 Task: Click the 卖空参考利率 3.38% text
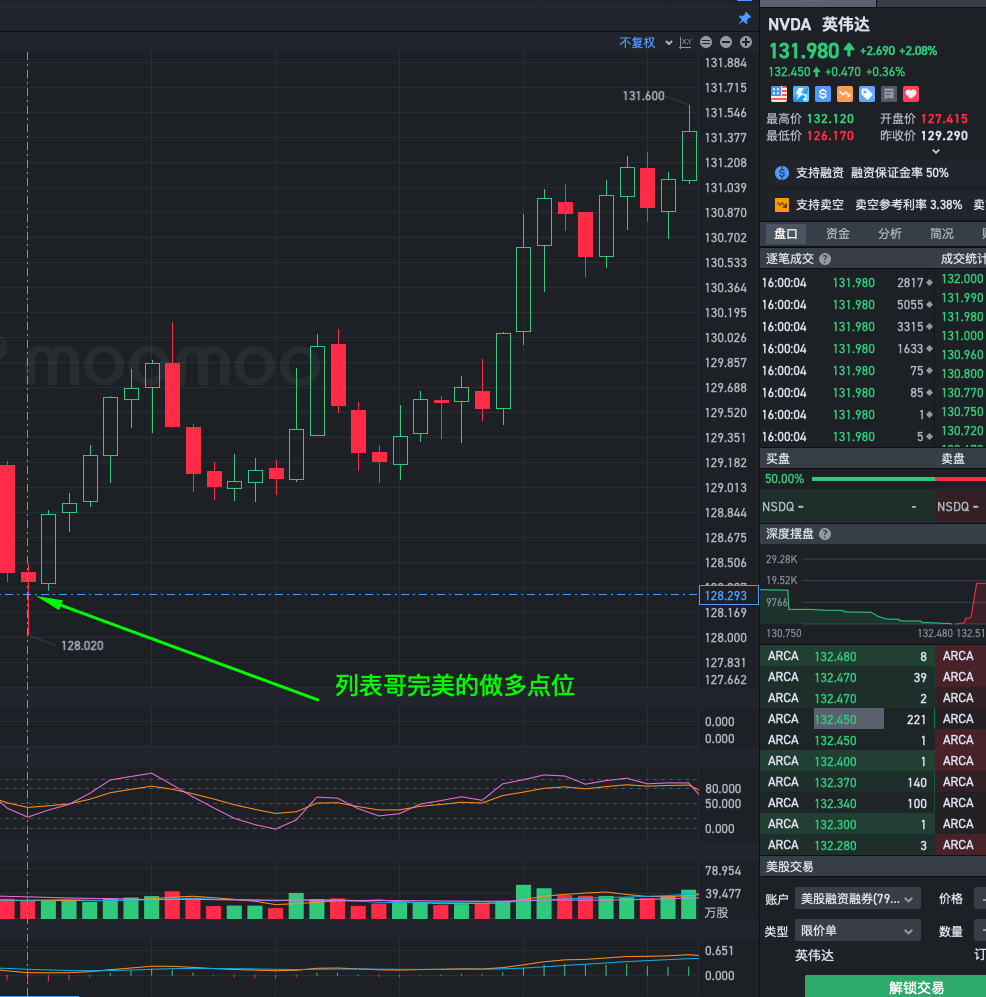[908, 205]
